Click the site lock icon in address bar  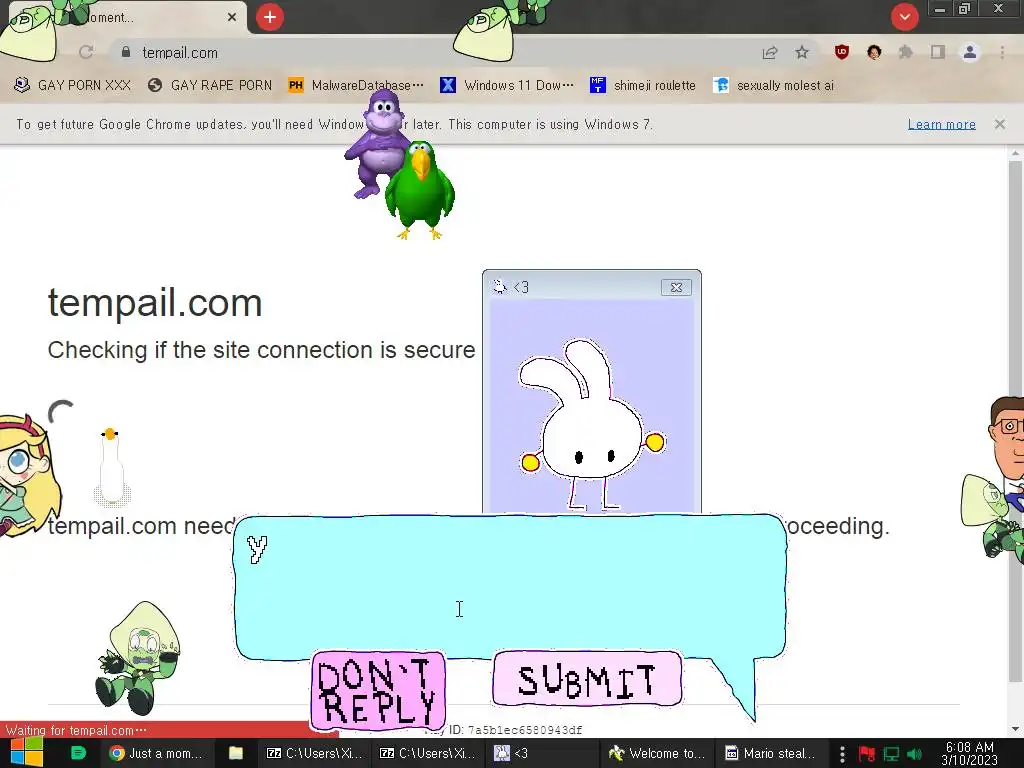click(126, 52)
